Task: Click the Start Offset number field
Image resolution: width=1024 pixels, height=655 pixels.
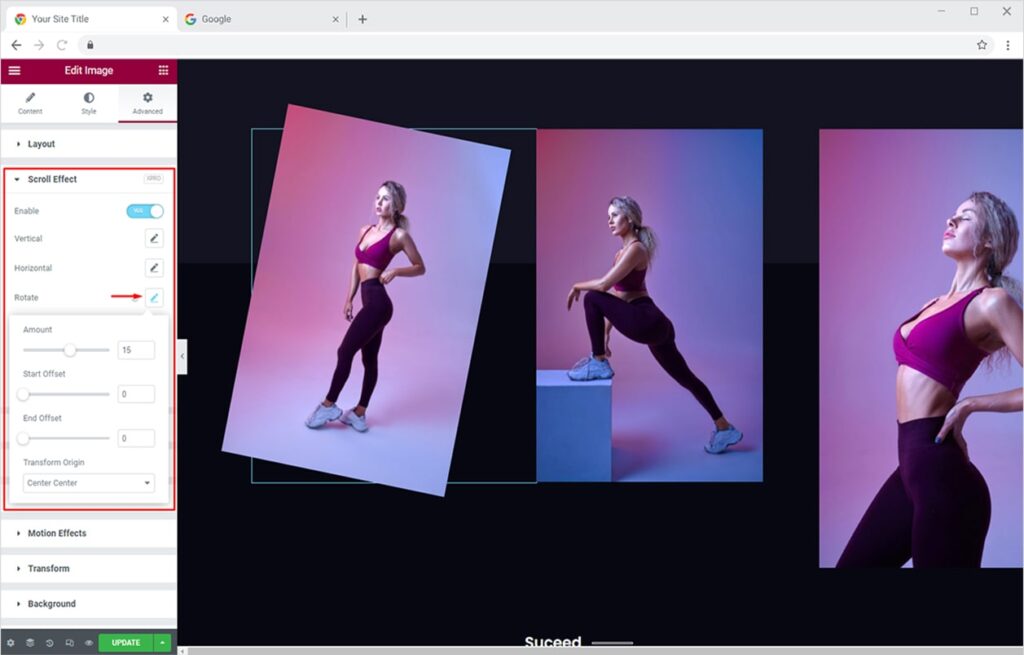Action: (136, 394)
